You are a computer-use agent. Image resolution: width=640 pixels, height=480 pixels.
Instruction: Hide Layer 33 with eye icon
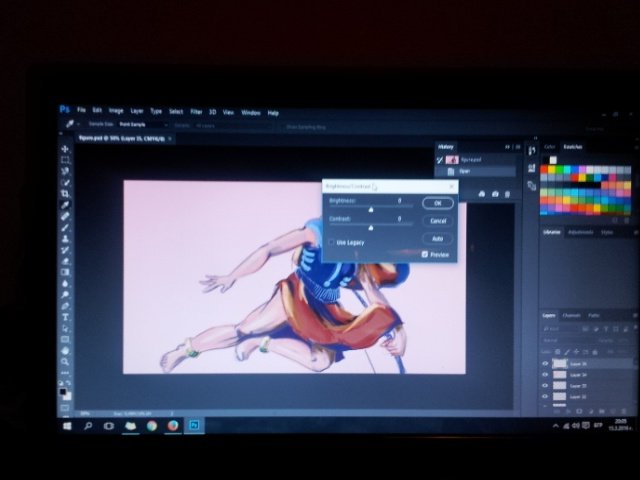click(545, 385)
